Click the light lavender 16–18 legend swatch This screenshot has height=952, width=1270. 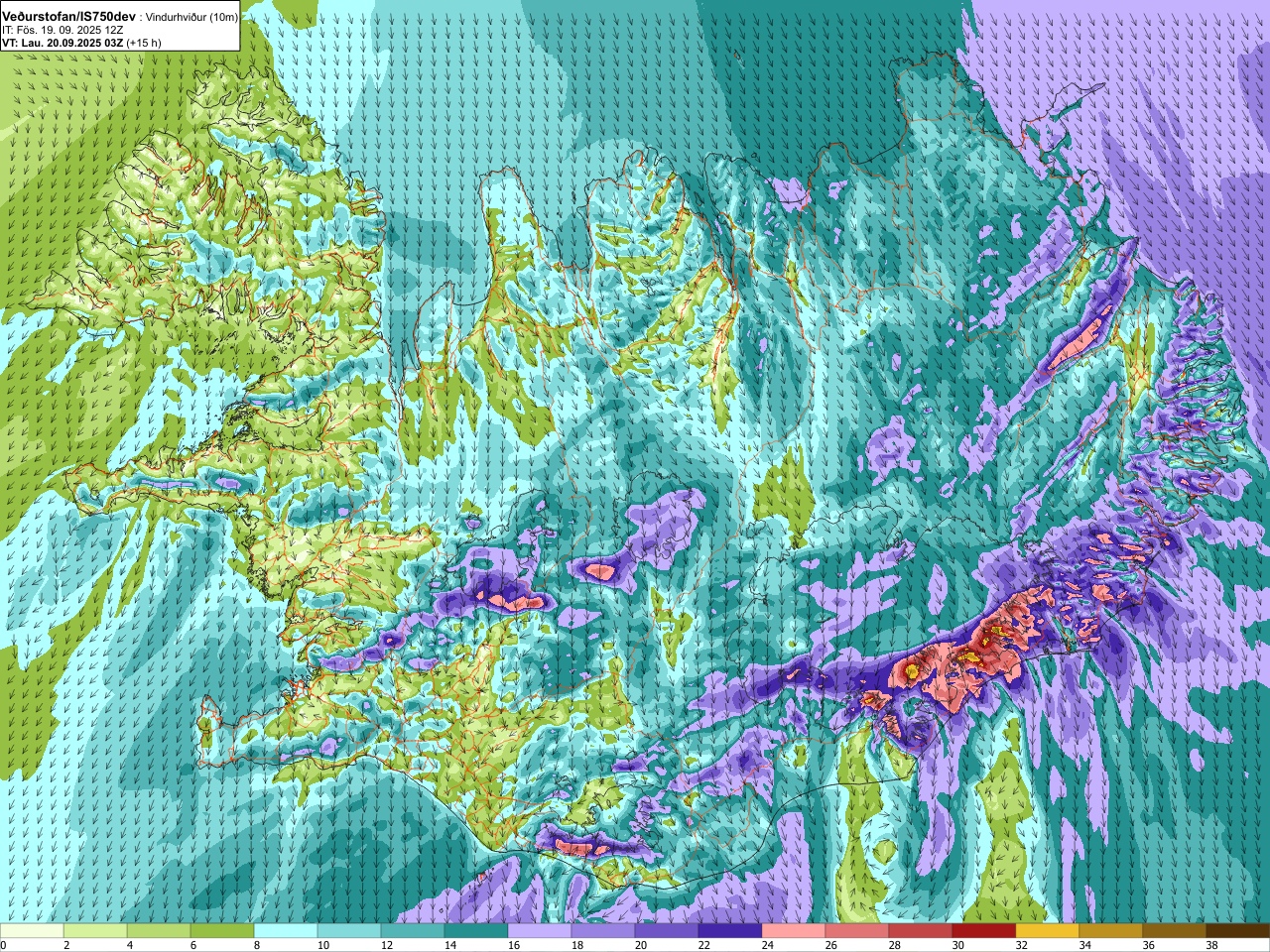(x=540, y=931)
